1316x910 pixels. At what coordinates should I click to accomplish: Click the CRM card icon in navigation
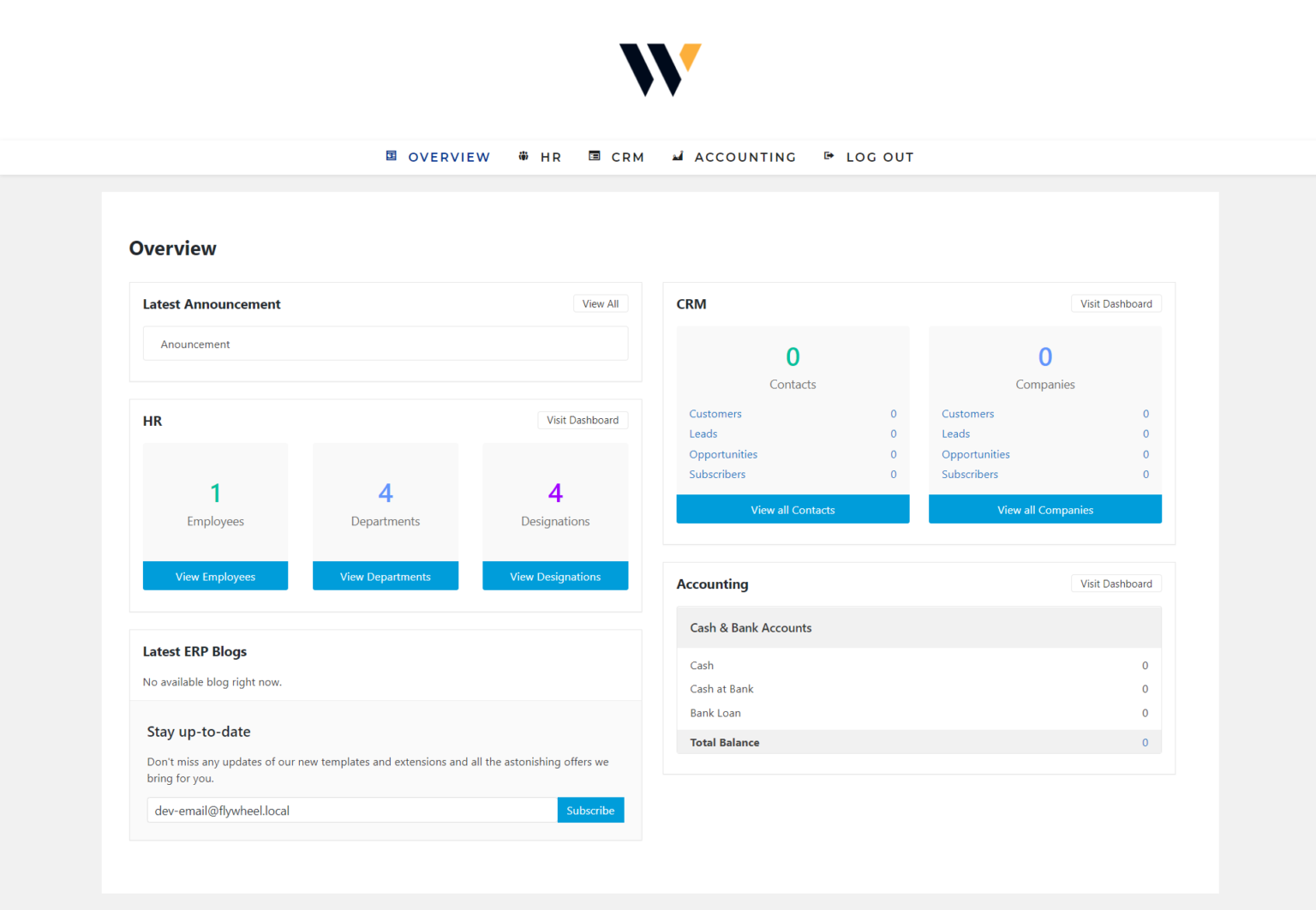coord(595,156)
